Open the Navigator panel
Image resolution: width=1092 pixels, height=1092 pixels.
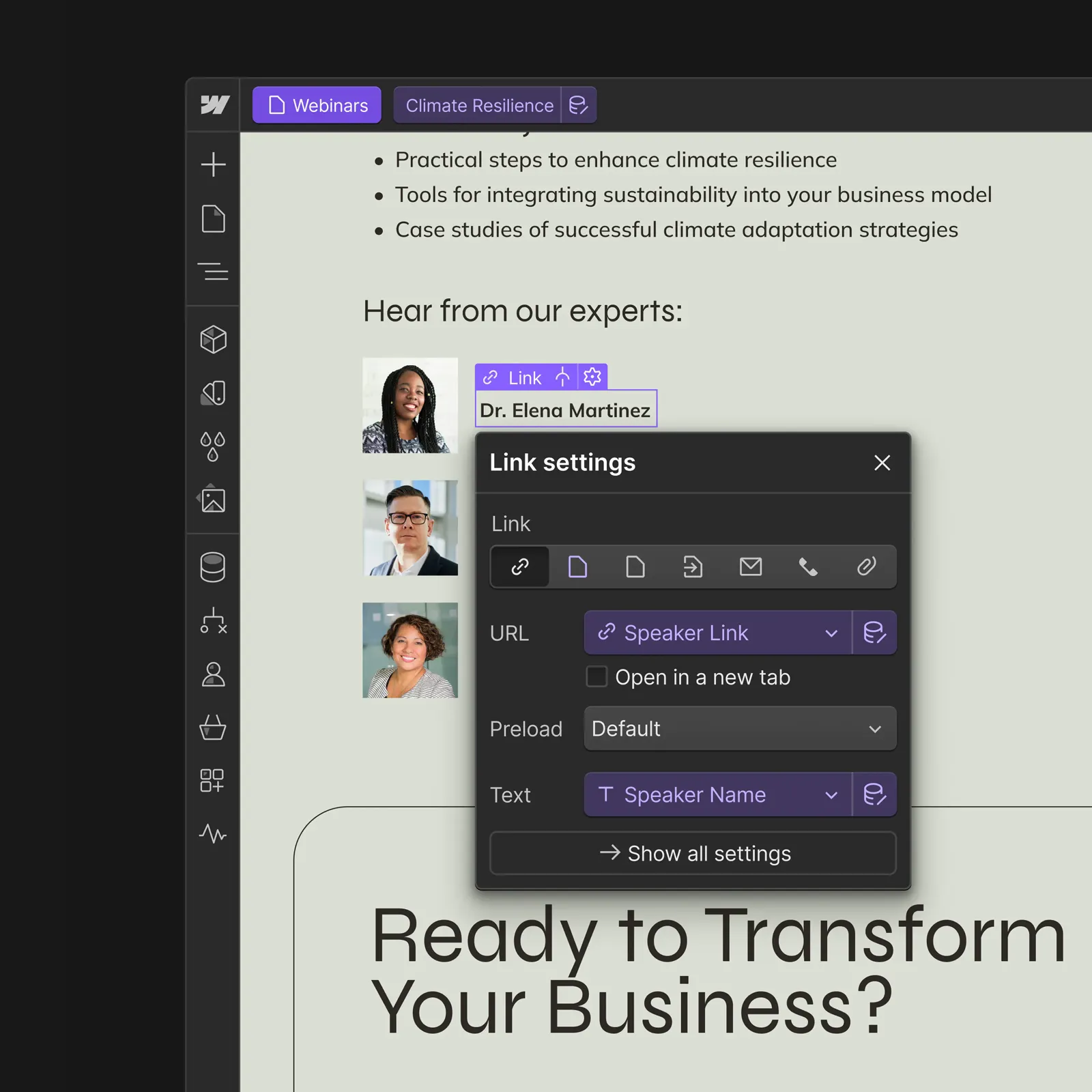click(214, 272)
